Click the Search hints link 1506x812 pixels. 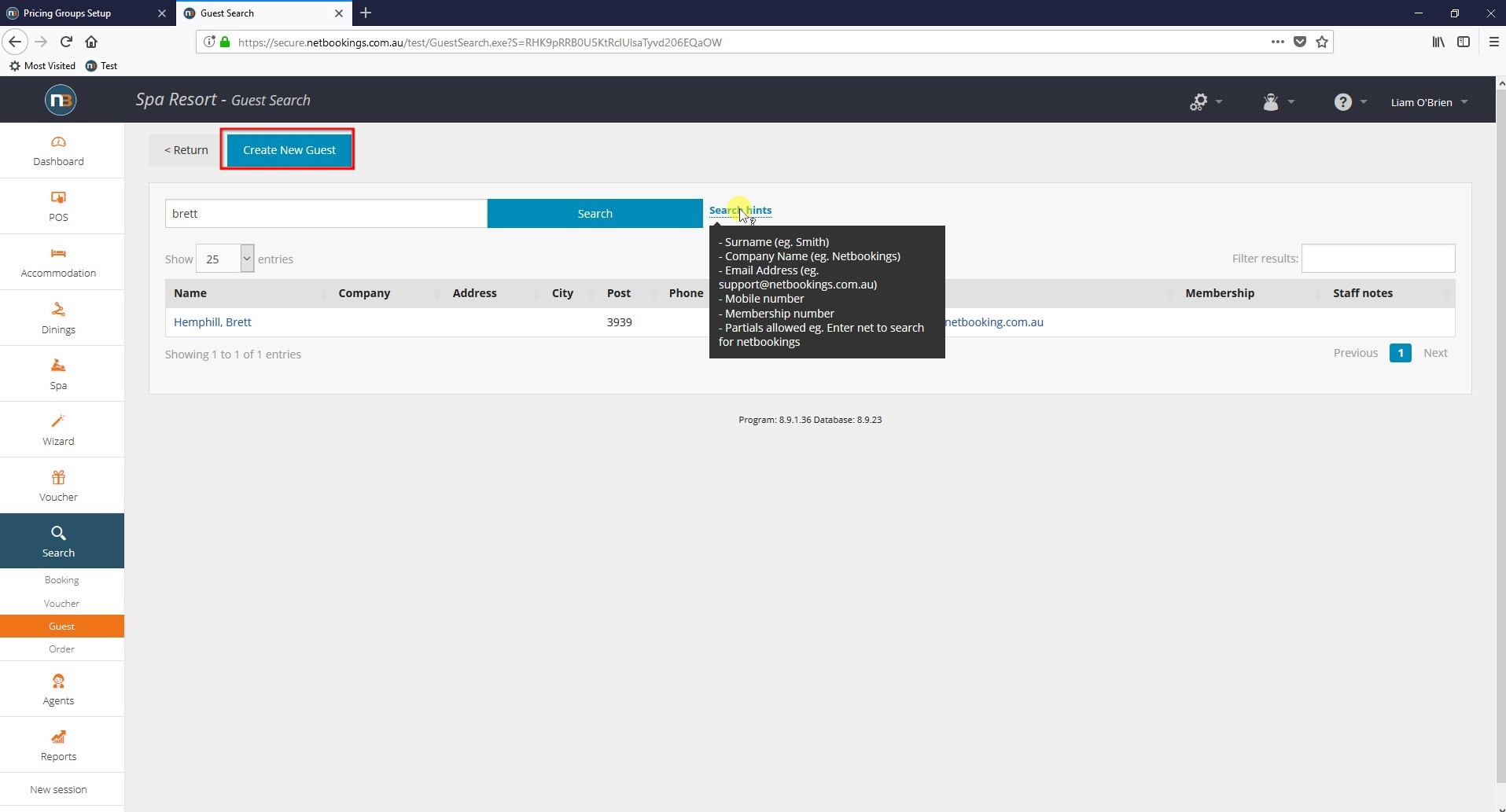[x=740, y=210]
